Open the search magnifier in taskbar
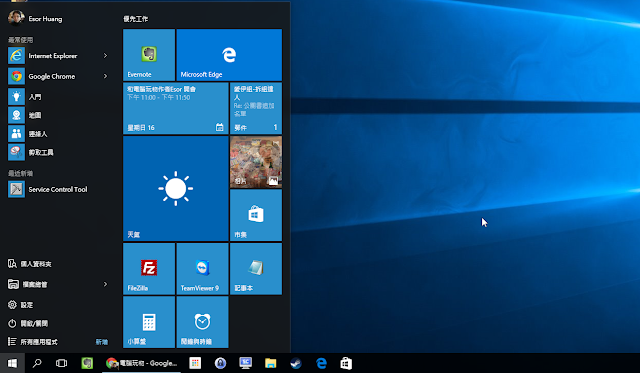The image size is (640, 373). click(37, 363)
